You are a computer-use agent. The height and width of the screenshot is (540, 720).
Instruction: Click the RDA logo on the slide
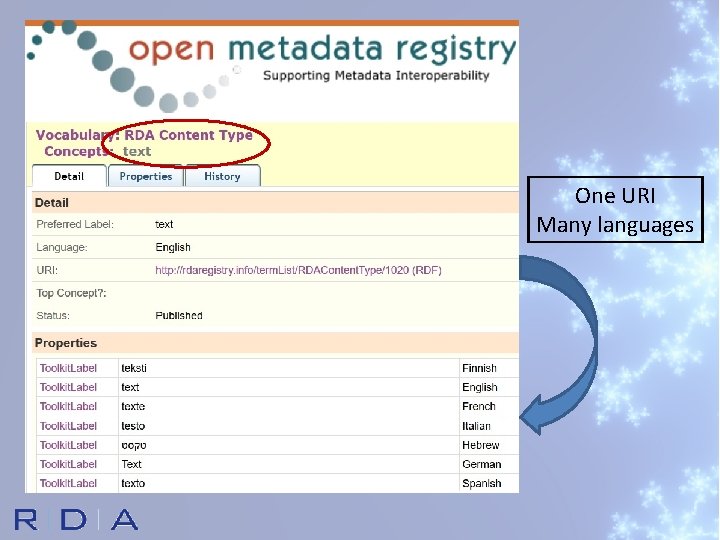click(x=76, y=519)
